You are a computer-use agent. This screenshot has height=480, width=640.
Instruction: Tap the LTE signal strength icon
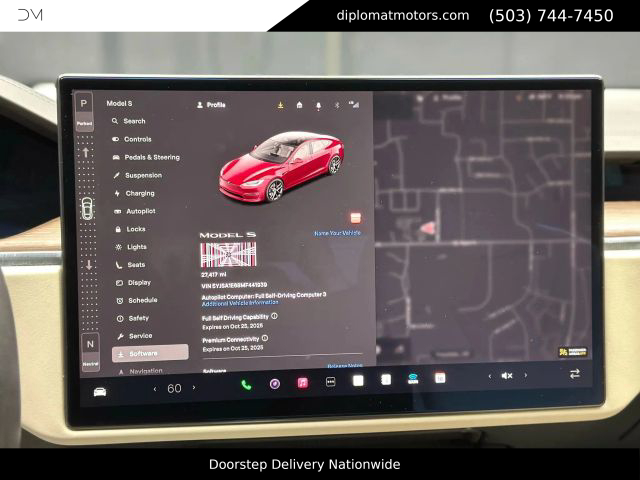click(x=354, y=105)
